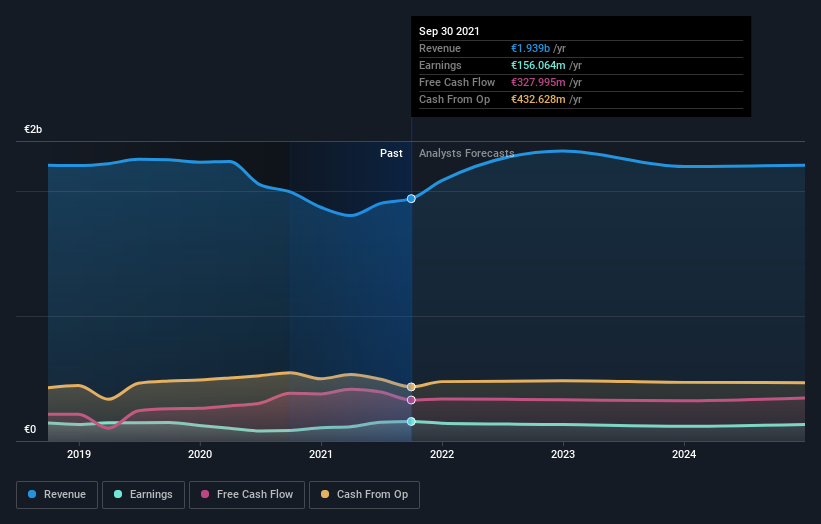
Task: Click the Analysts Forecasts label
Action: [467, 153]
